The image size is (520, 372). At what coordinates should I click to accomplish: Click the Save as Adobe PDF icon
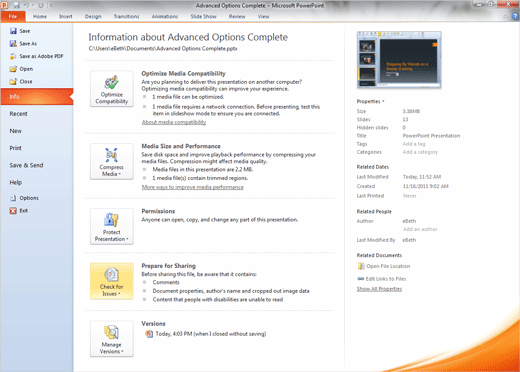point(13,56)
